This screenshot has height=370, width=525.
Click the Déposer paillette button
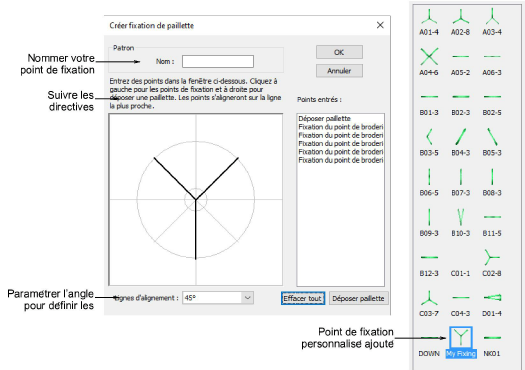click(x=359, y=298)
